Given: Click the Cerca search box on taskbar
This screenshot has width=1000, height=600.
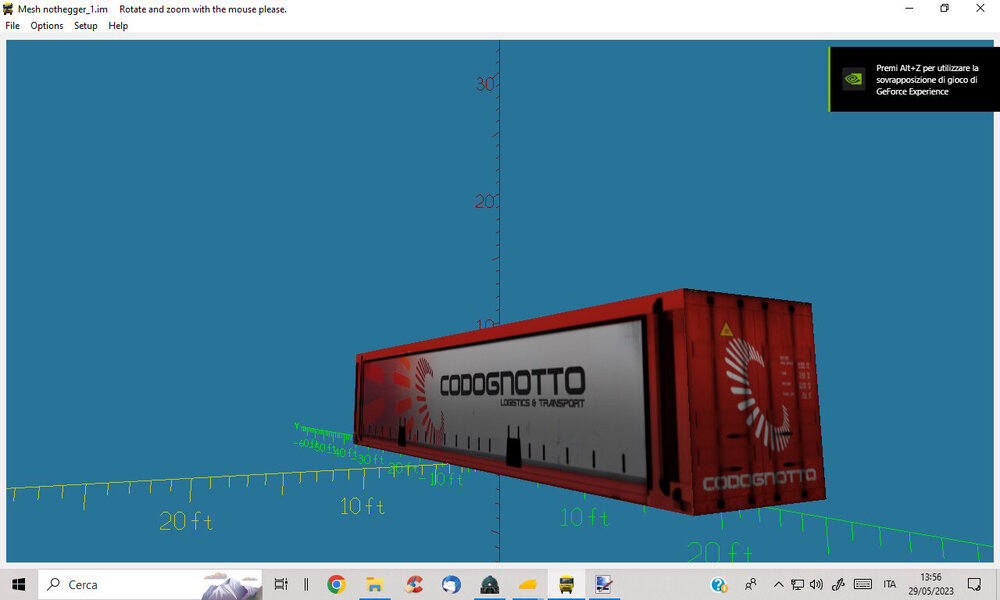Looking at the screenshot, I should tap(151, 584).
